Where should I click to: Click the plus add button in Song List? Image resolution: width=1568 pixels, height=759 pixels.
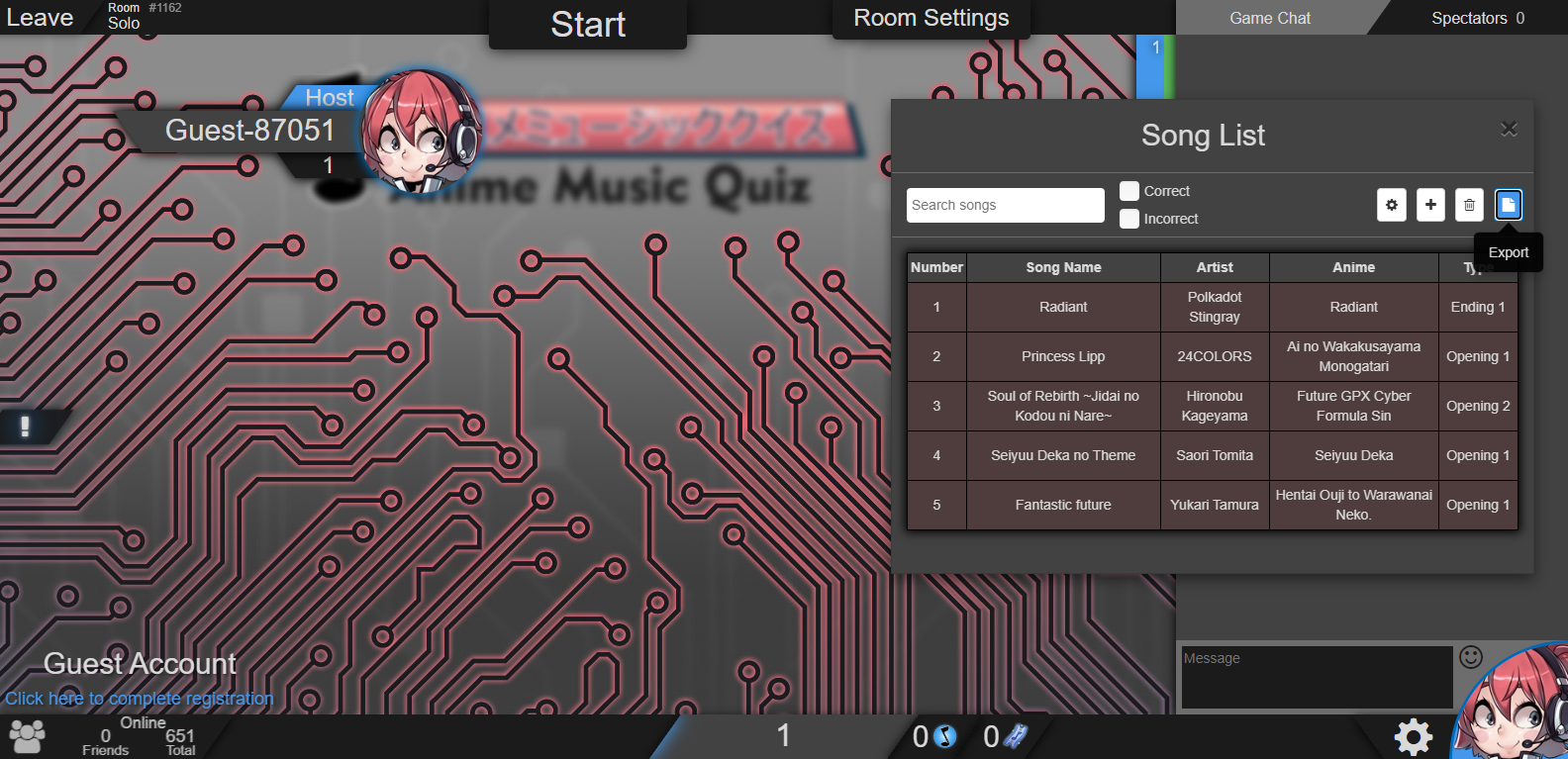1430,205
